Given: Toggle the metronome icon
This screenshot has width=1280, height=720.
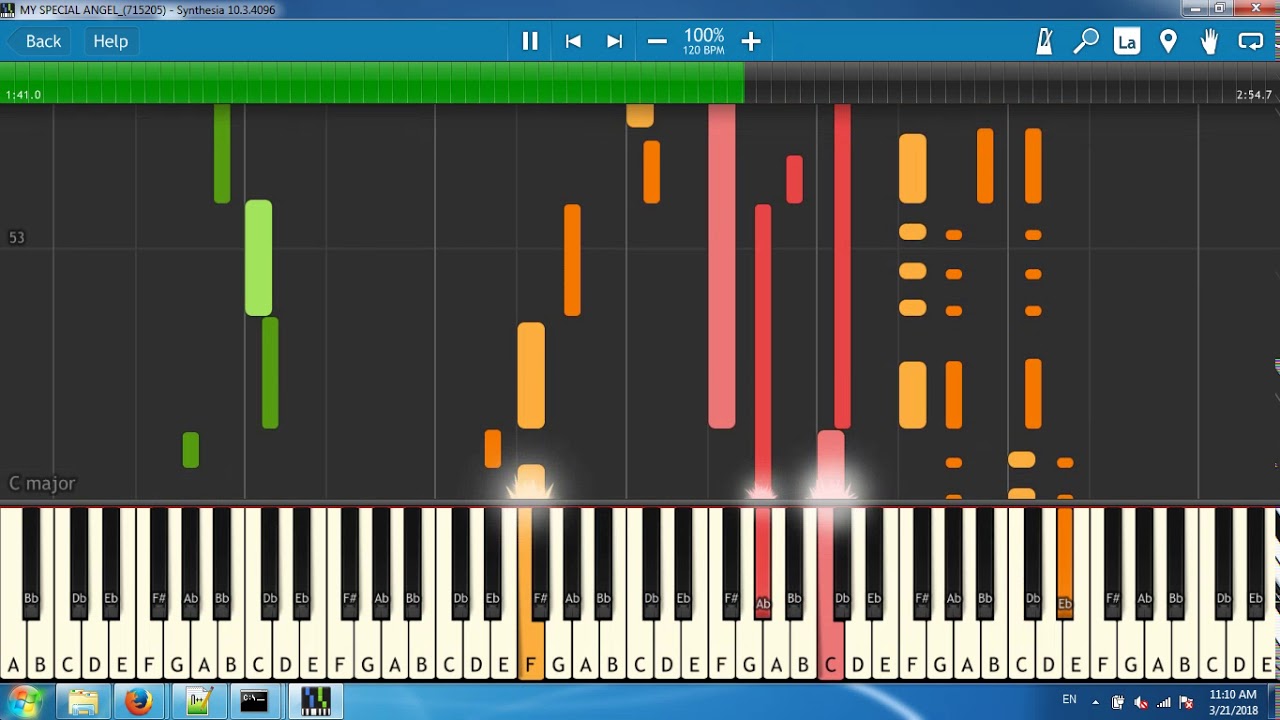Looking at the screenshot, I should tap(1045, 41).
